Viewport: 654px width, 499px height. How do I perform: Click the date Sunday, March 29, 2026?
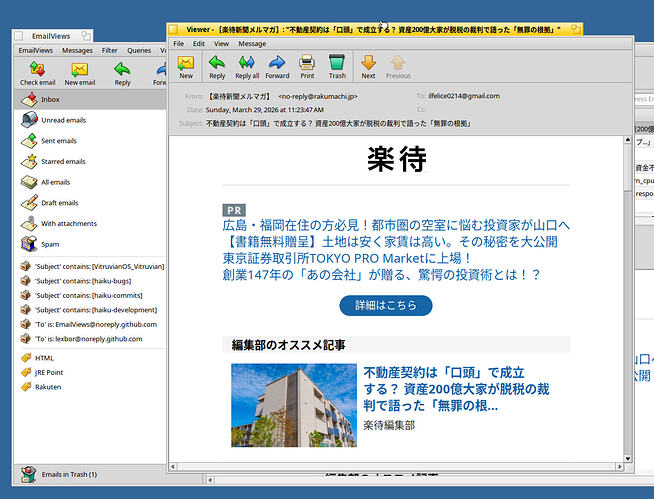[x=264, y=110]
